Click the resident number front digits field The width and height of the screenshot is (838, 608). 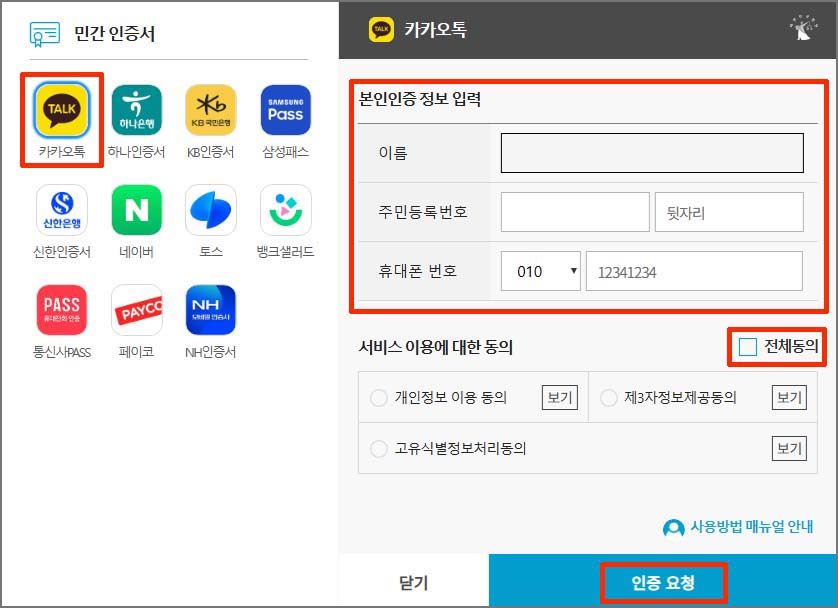(x=575, y=212)
